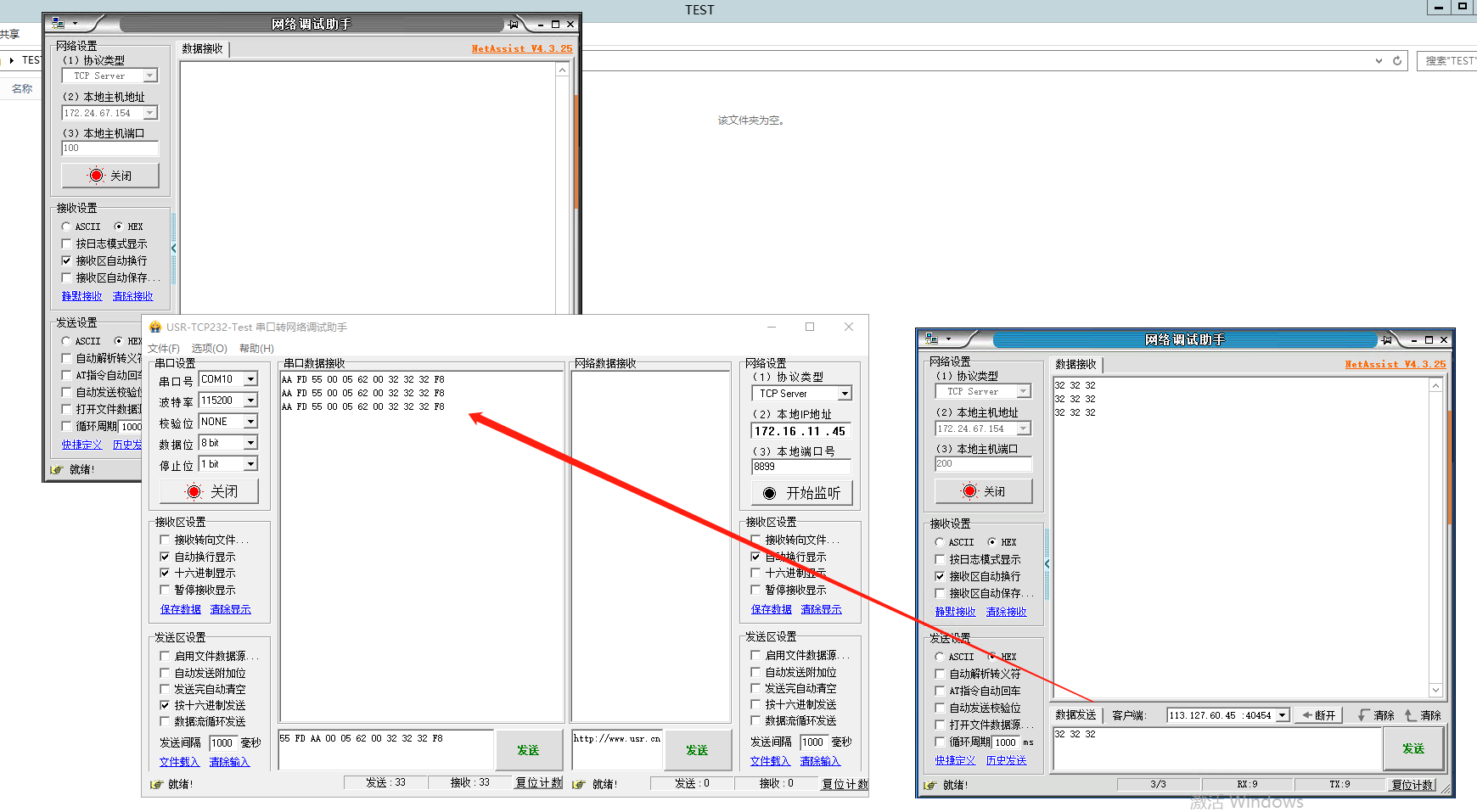The image size is (1477, 812).
Task: Open the 波特率 baud rate dropdown
Action: (x=250, y=400)
